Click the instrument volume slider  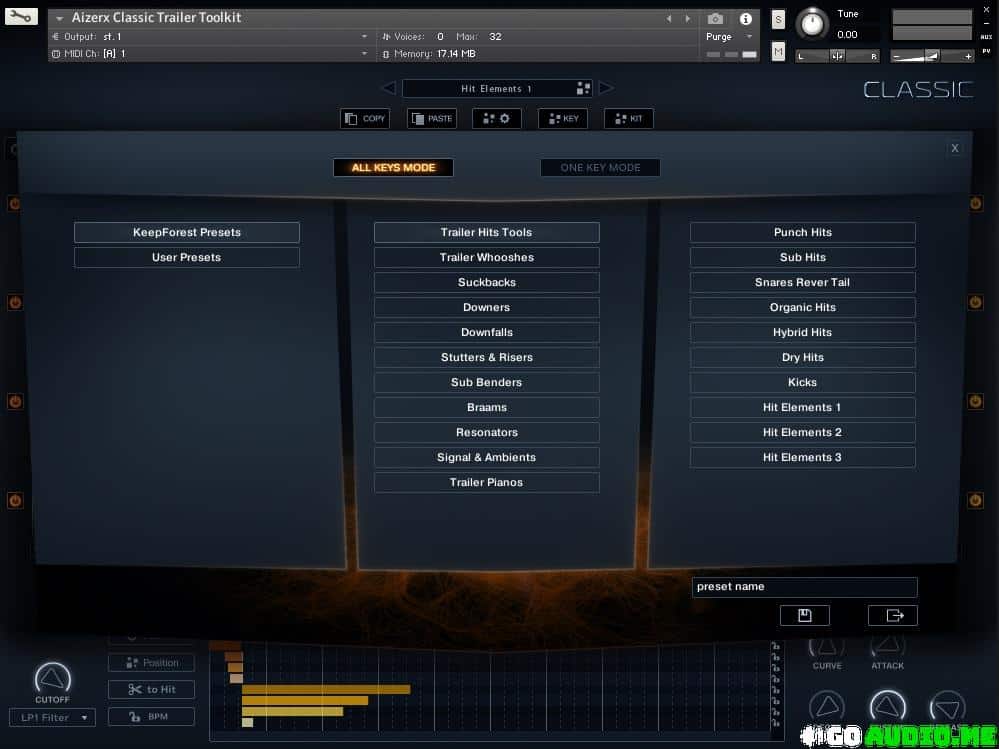tap(931, 57)
